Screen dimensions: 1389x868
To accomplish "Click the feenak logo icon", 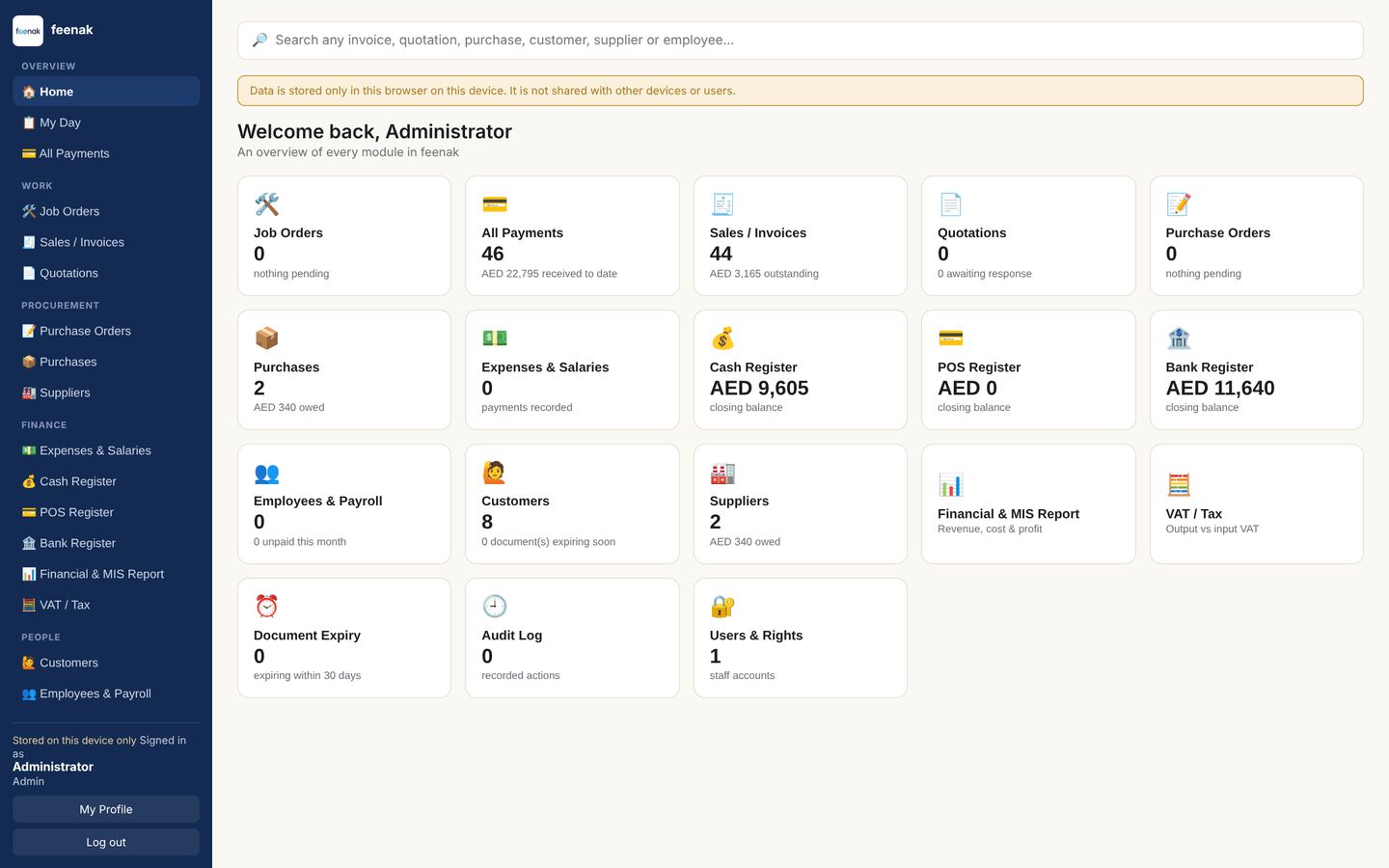I will (28, 31).
